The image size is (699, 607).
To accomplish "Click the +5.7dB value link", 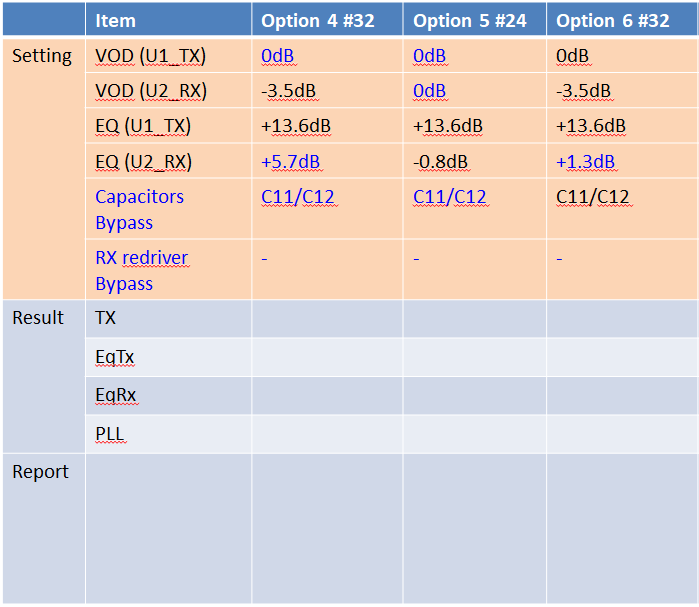I will coord(289,162).
